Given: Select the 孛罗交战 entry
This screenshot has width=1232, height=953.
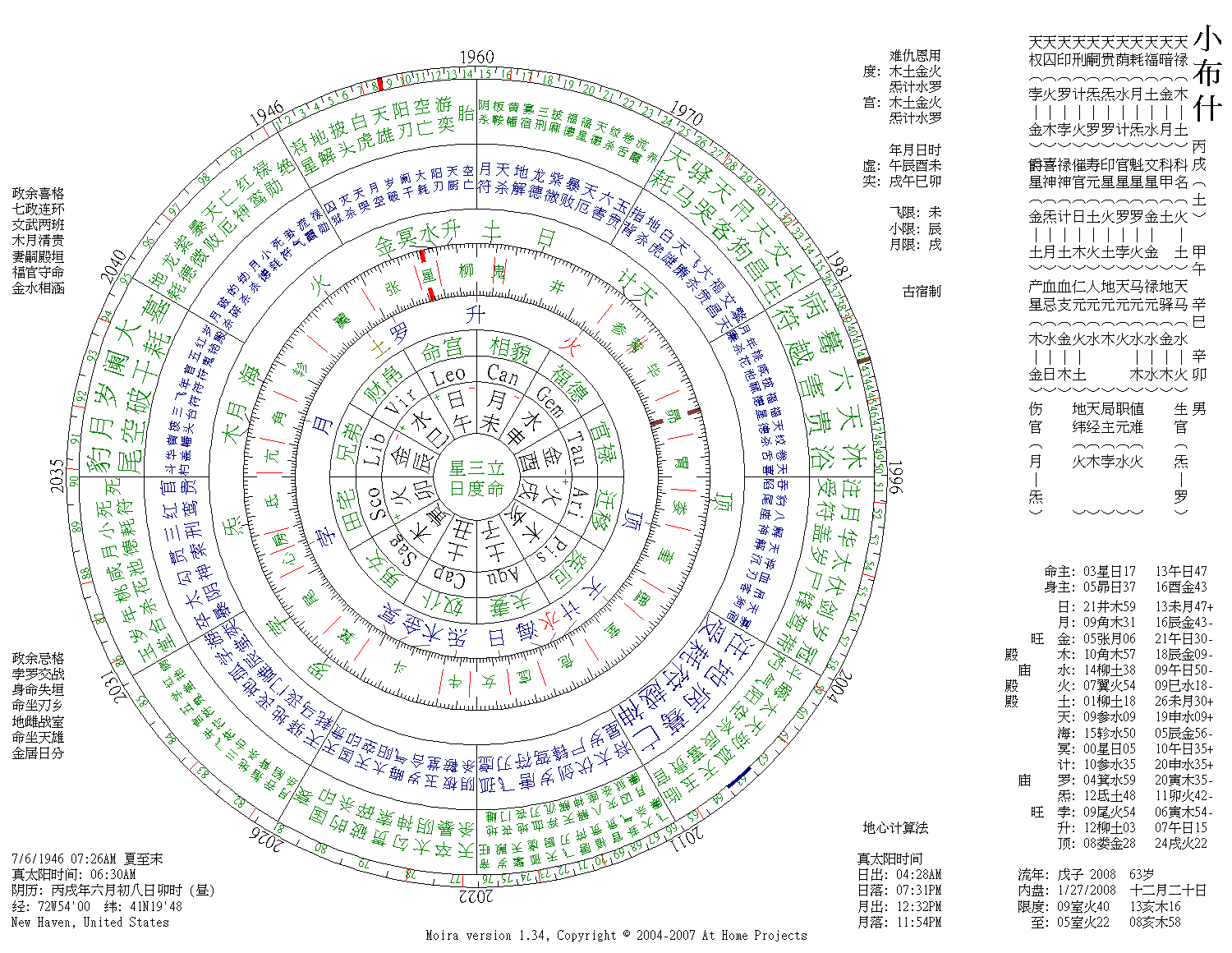Looking at the screenshot, I should 38,674.
